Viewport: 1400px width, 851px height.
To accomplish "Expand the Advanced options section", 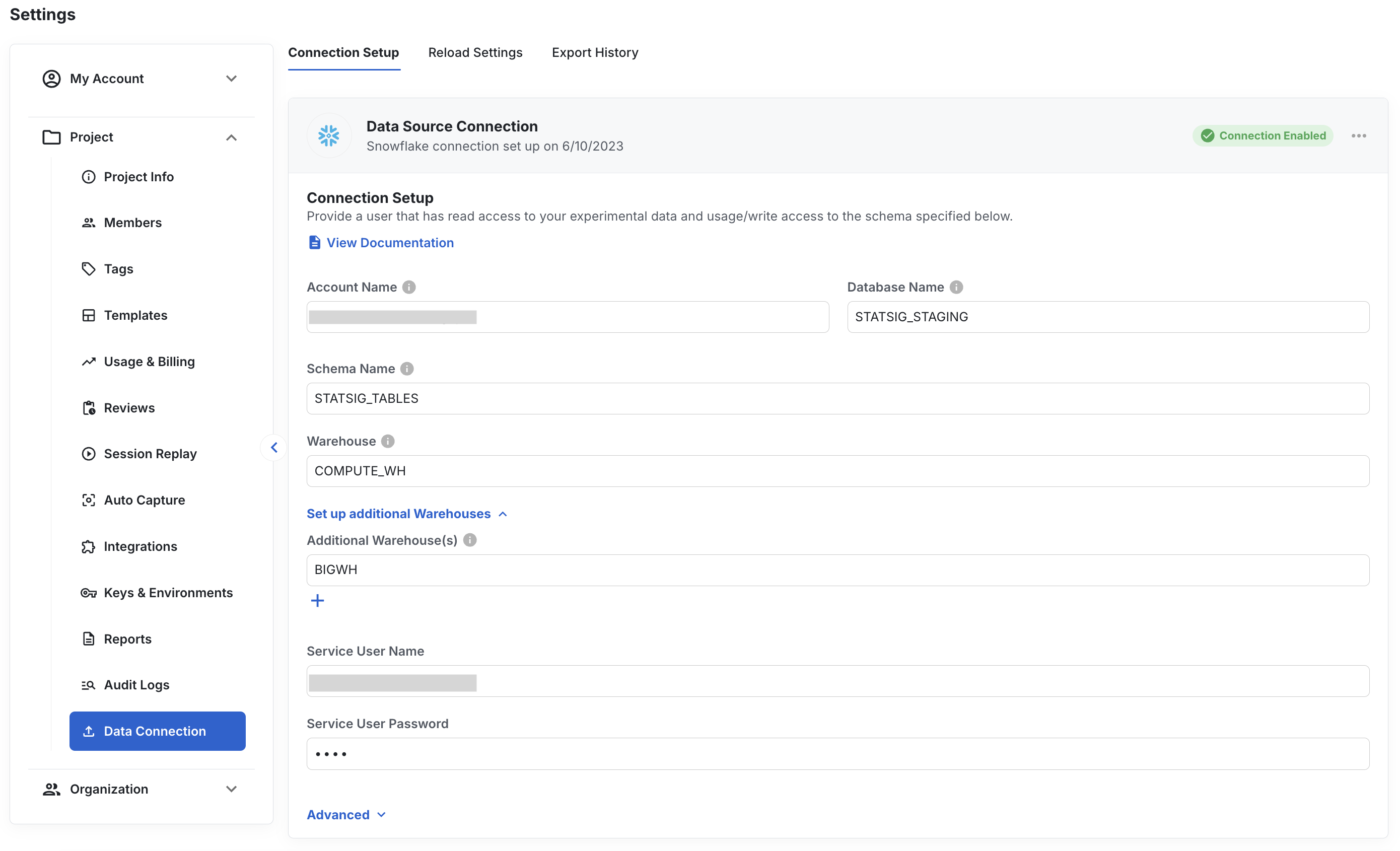I will [x=346, y=815].
